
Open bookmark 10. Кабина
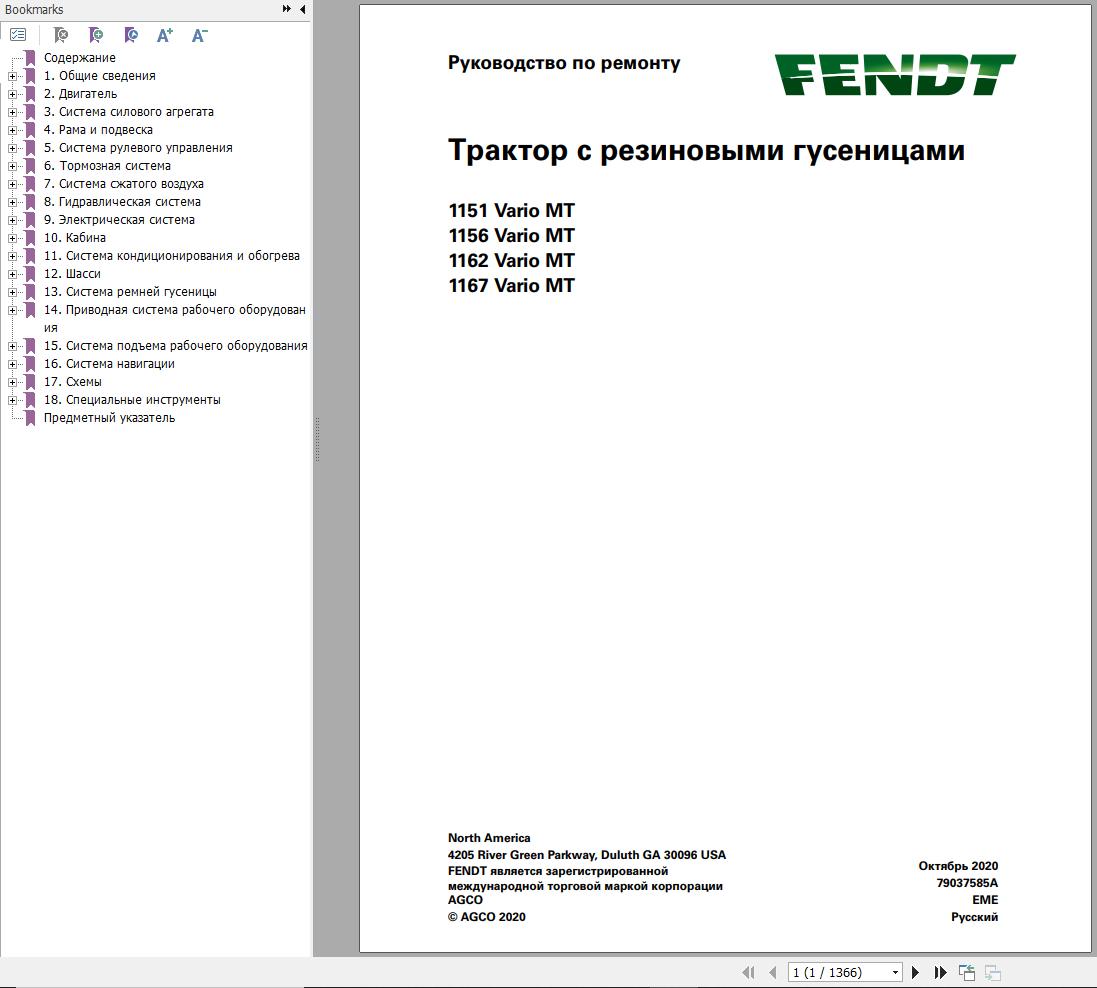(x=75, y=238)
